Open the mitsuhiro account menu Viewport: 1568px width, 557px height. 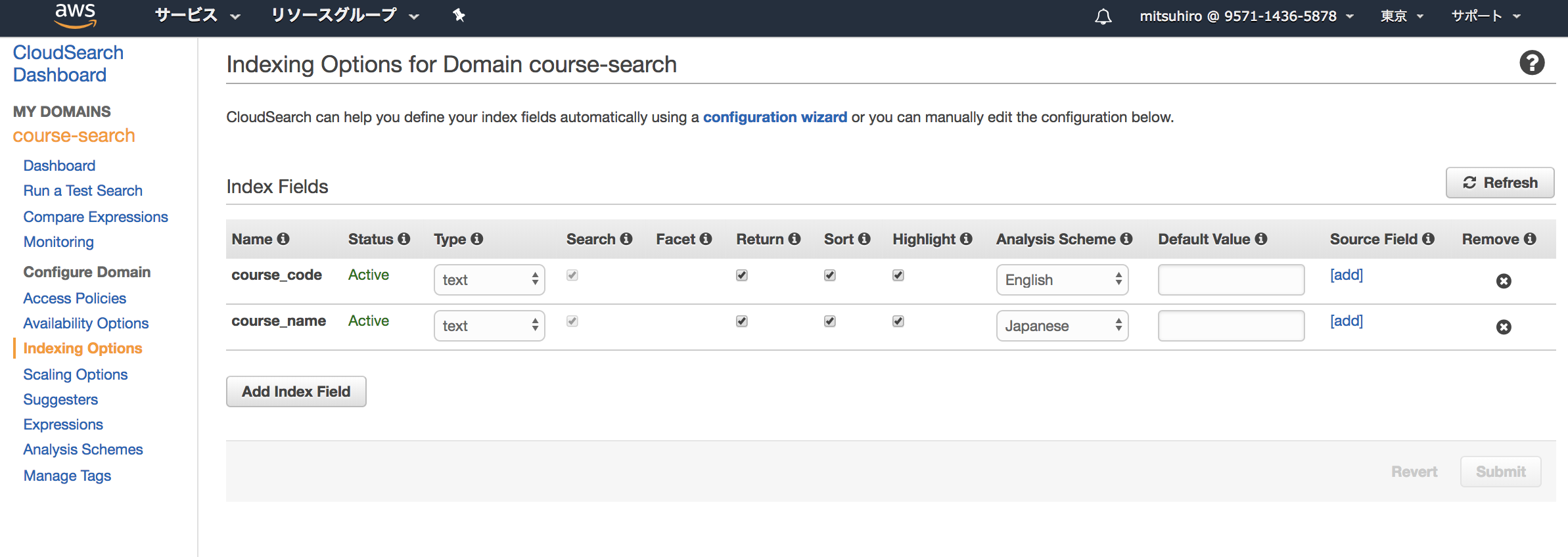(x=1247, y=16)
